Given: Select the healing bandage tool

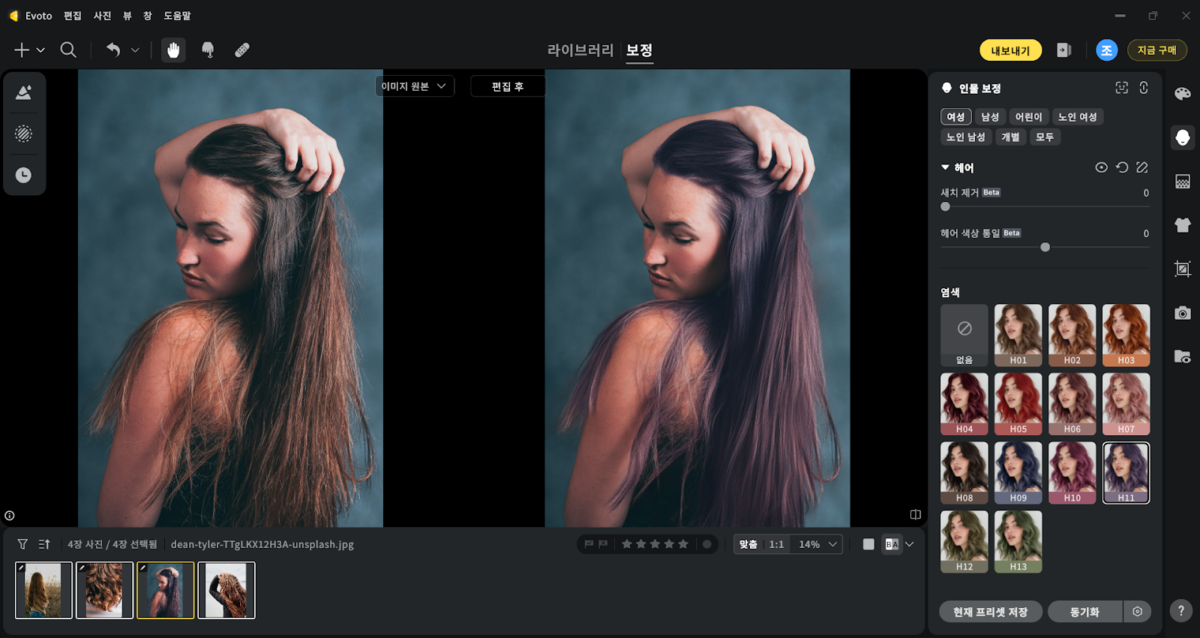Looking at the screenshot, I should pos(242,50).
